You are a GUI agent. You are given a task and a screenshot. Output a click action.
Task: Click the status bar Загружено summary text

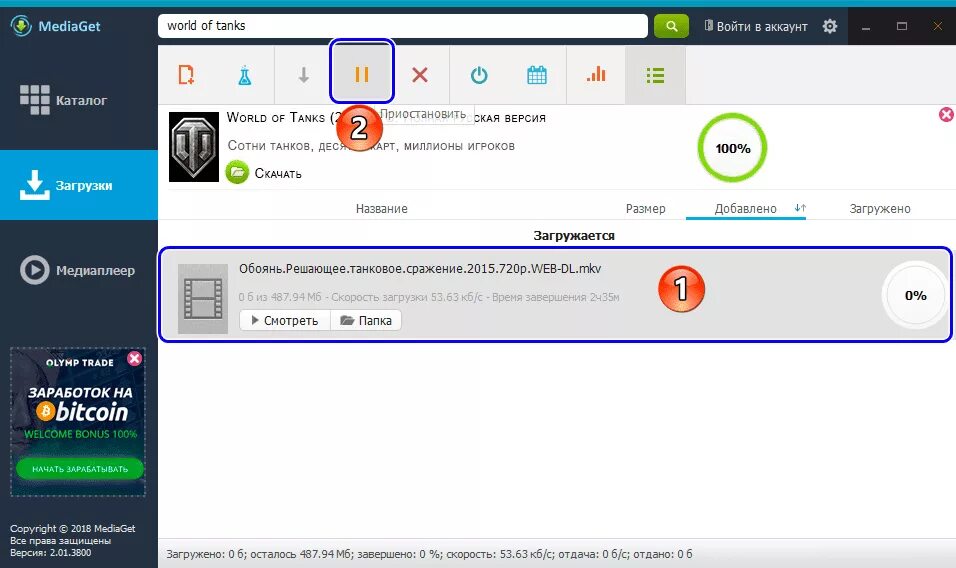tap(429, 554)
